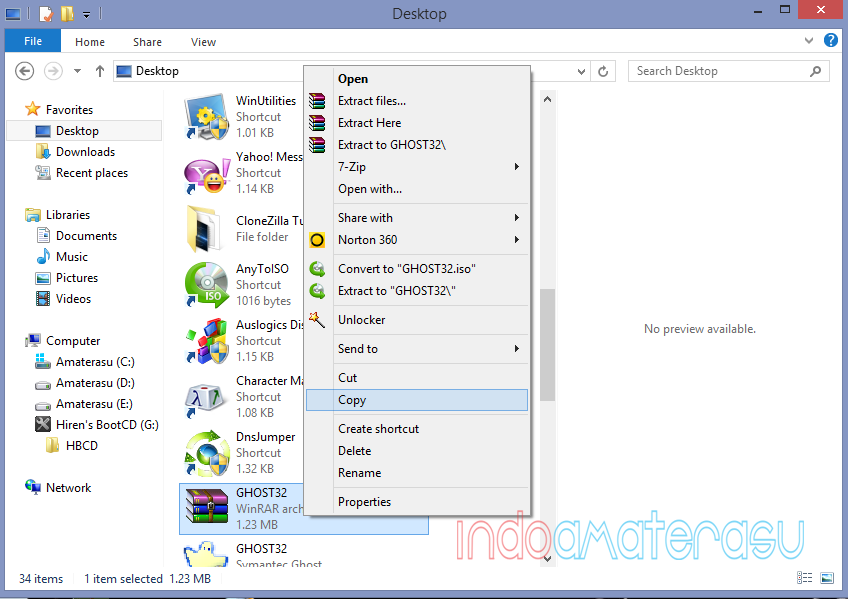
Task: Select Pictures library in navigation pane
Action: [77, 278]
